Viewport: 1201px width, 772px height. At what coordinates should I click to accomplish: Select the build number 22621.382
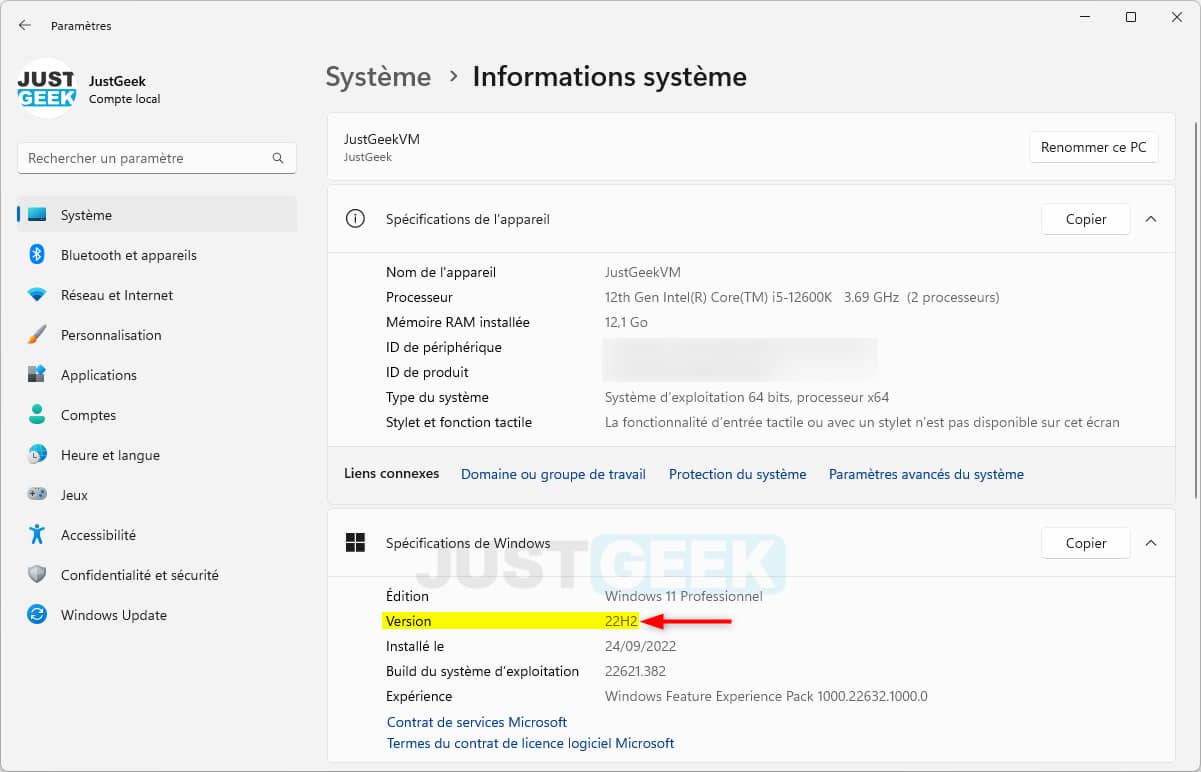click(635, 671)
